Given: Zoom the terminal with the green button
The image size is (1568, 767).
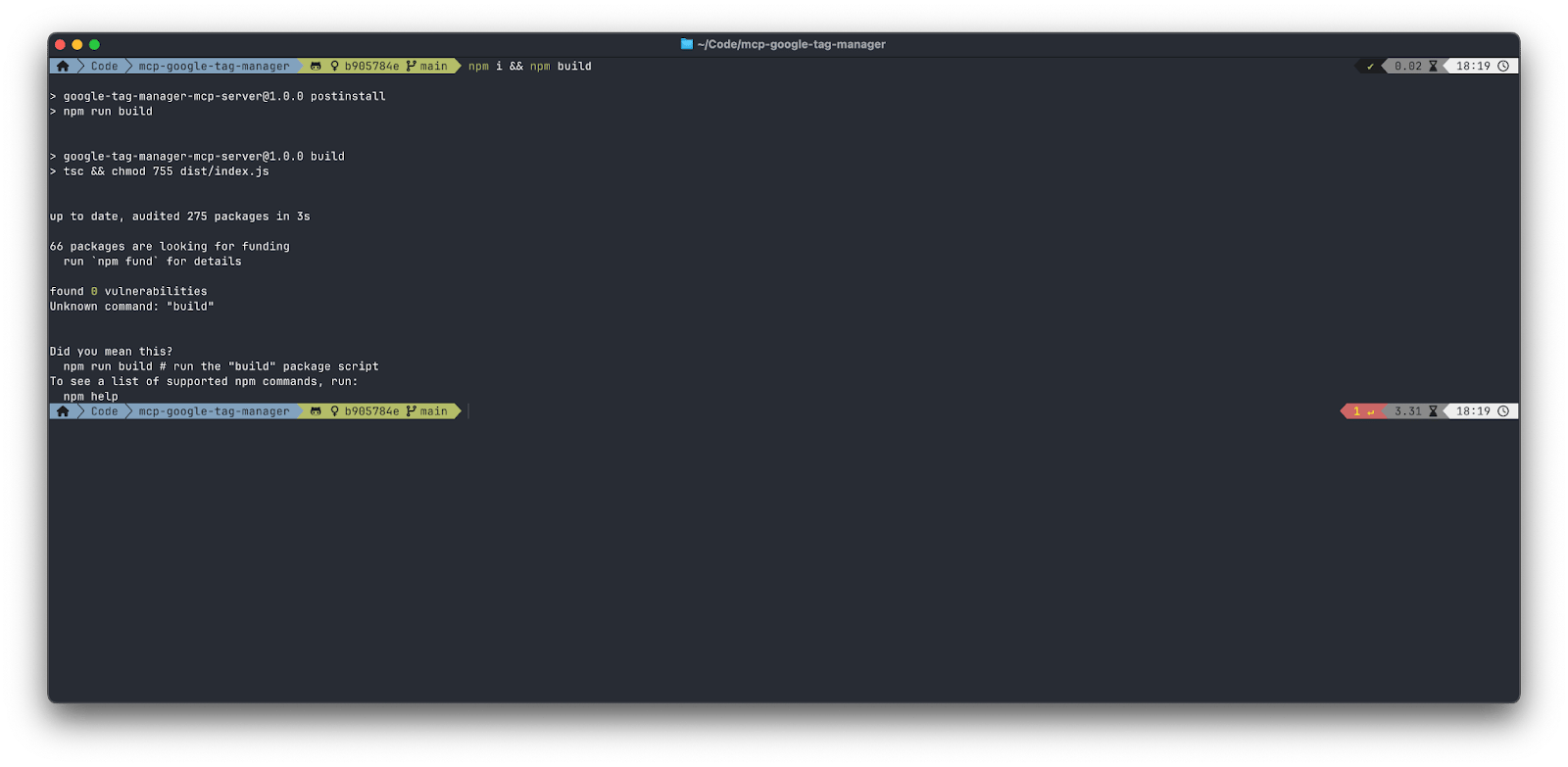Looking at the screenshot, I should [x=94, y=44].
